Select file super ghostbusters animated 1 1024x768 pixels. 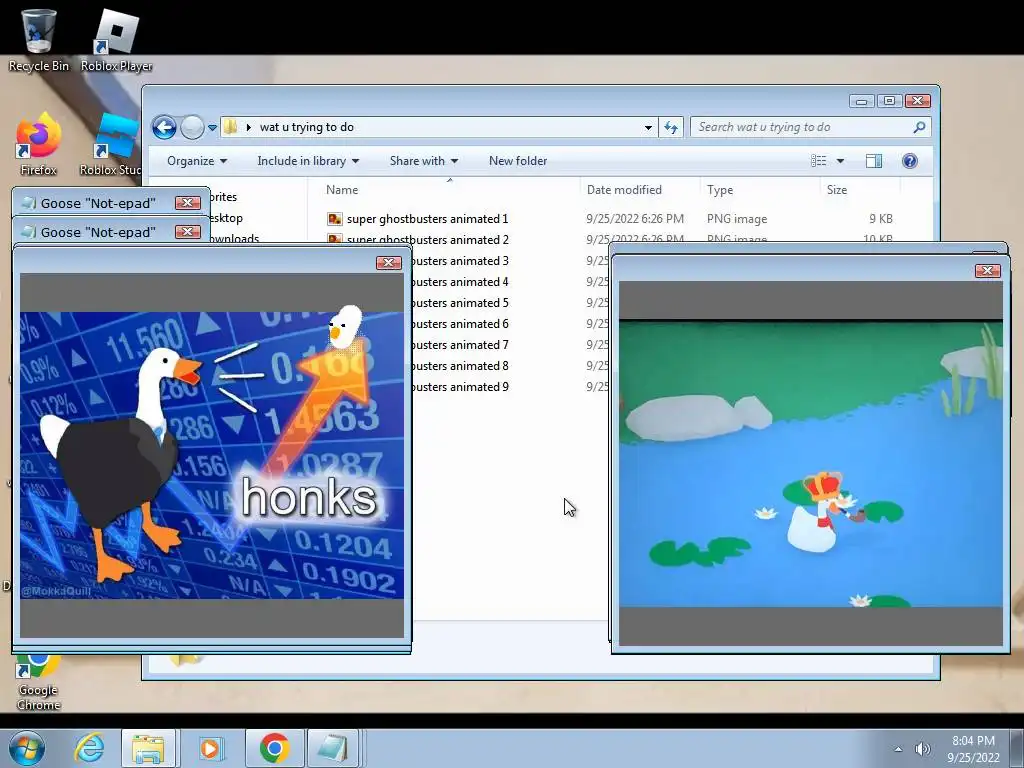click(427, 219)
